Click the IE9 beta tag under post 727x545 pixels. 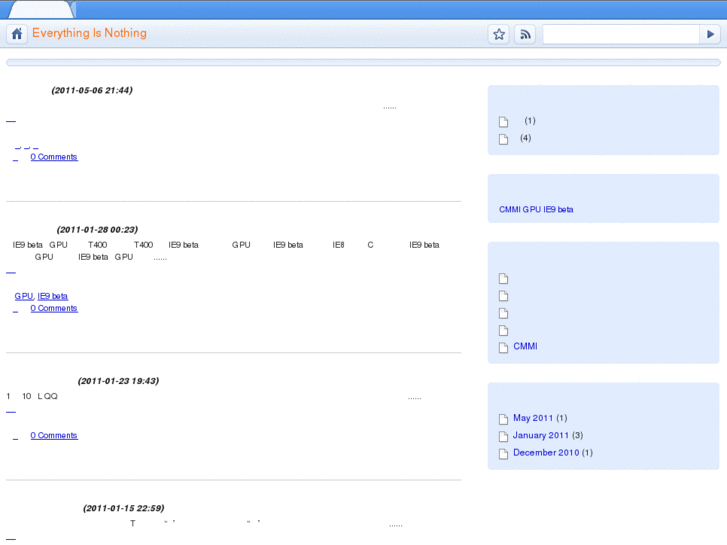pos(52,296)
